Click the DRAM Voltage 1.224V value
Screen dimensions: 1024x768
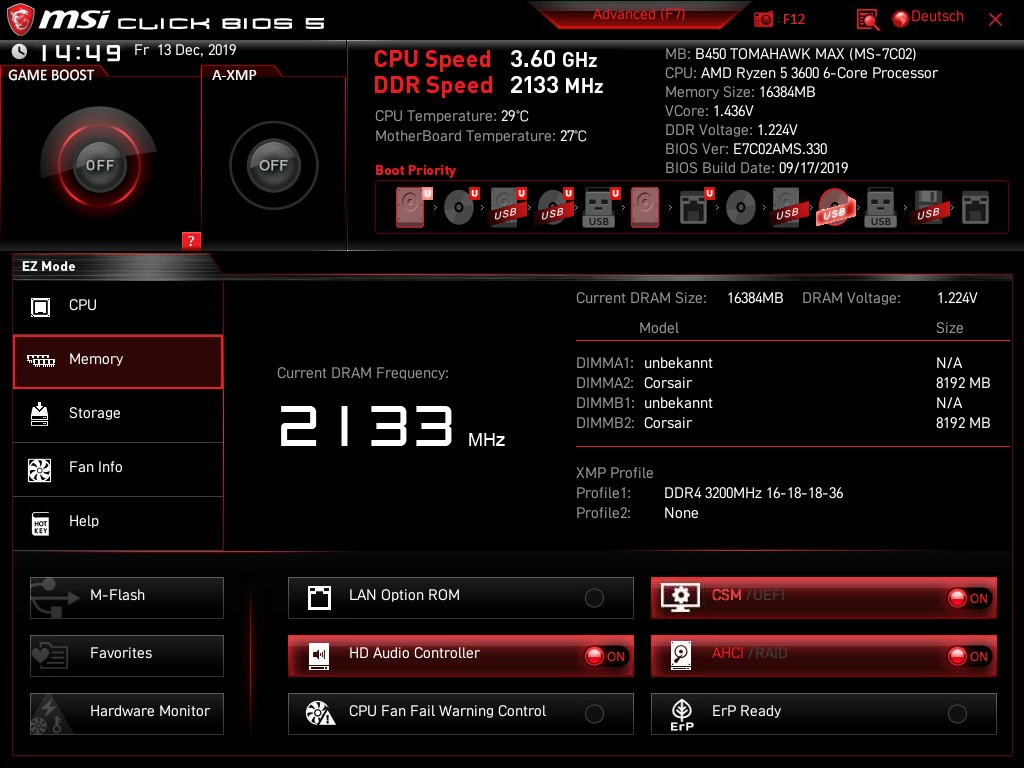pos(957,298)
